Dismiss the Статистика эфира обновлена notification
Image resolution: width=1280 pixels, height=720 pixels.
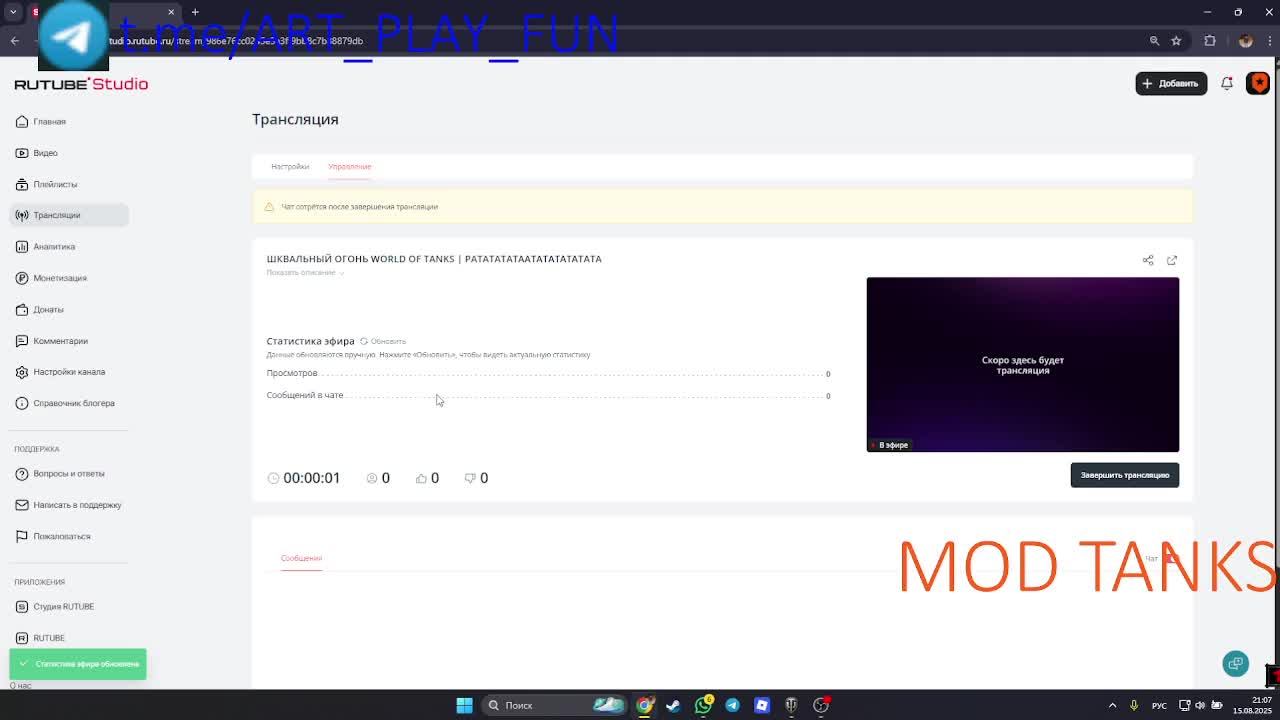(78, 664)
